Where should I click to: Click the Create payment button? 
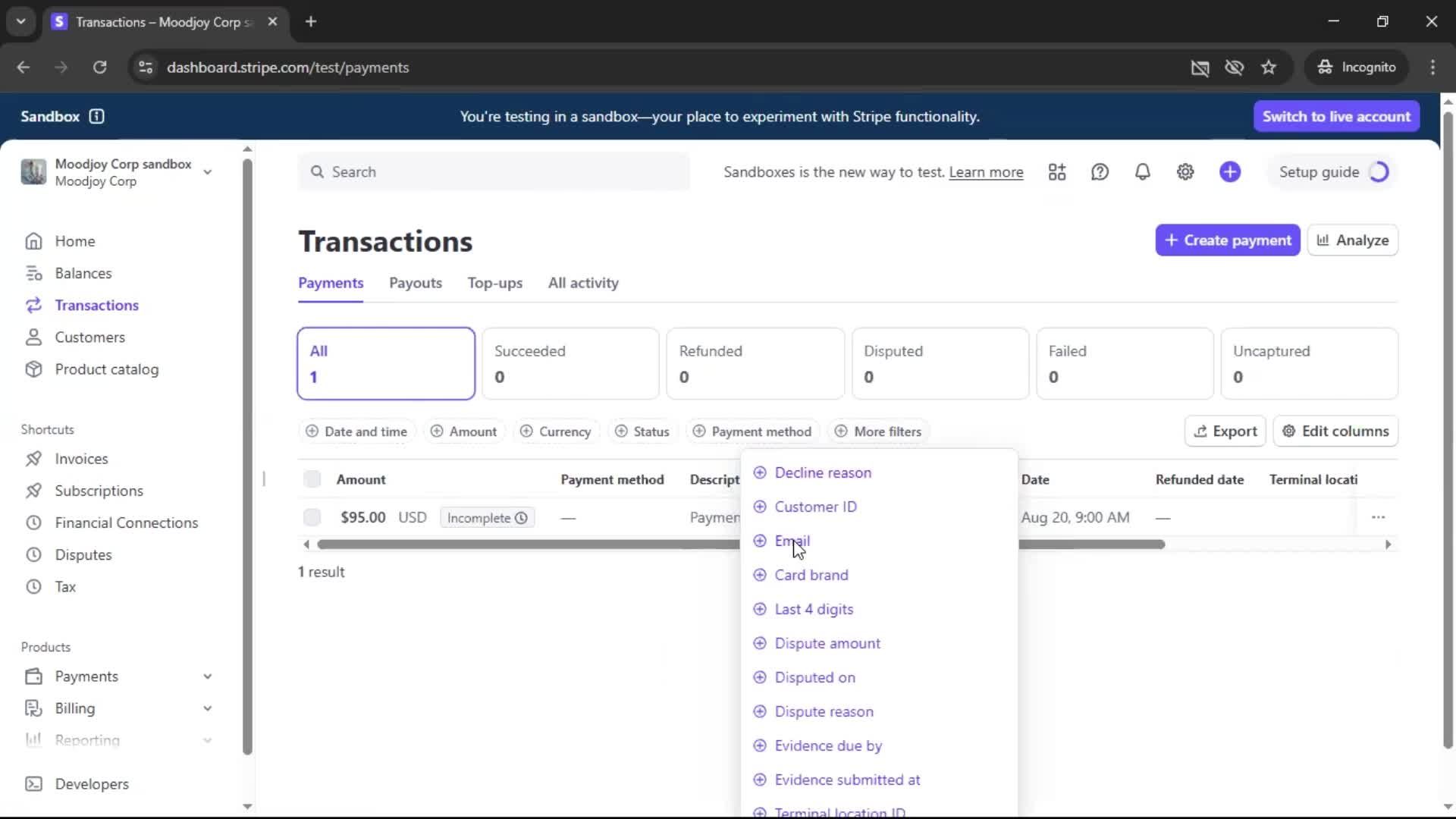(x=1227, y=240)
